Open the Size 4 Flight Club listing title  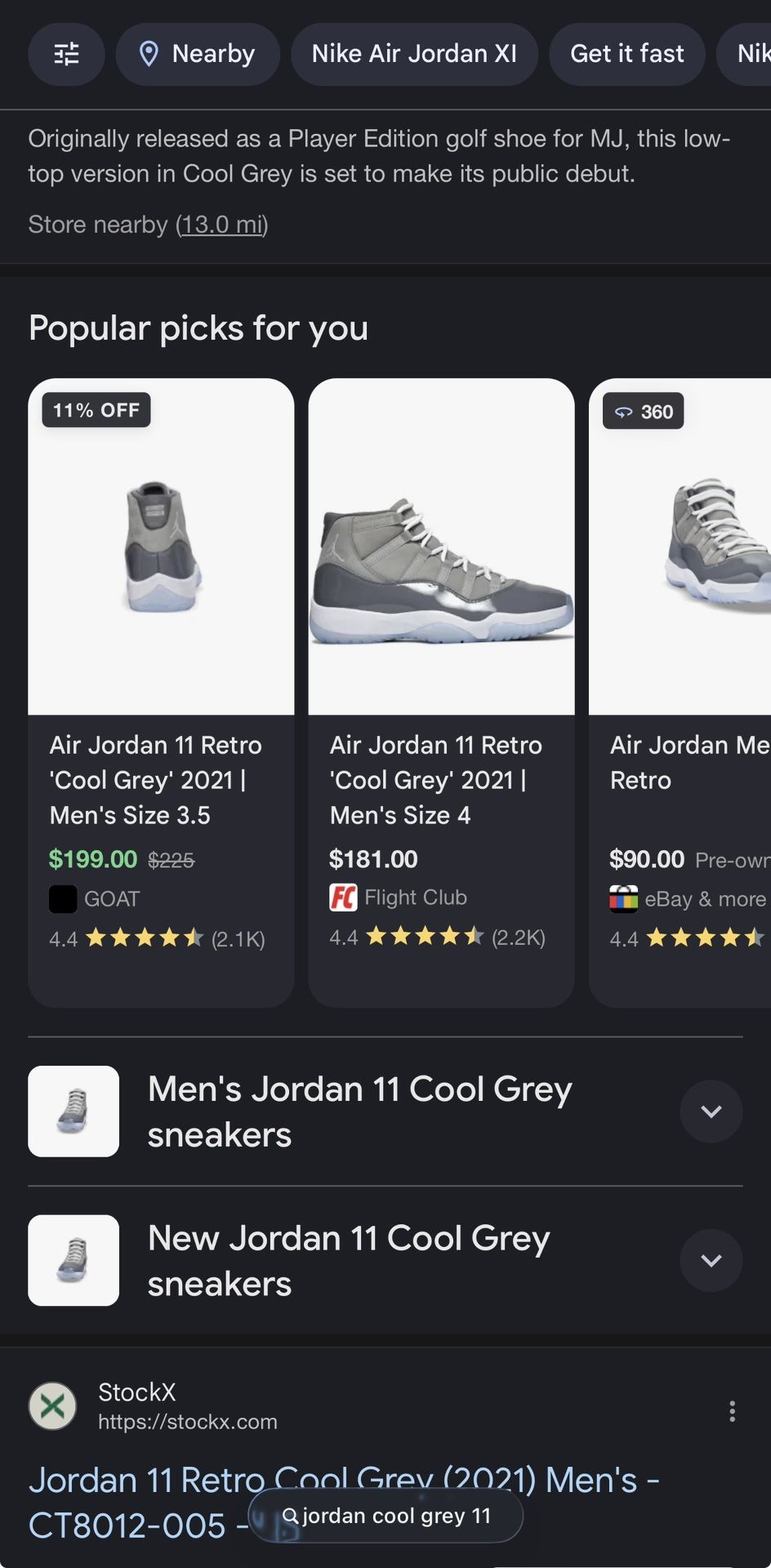coord(435,780)
